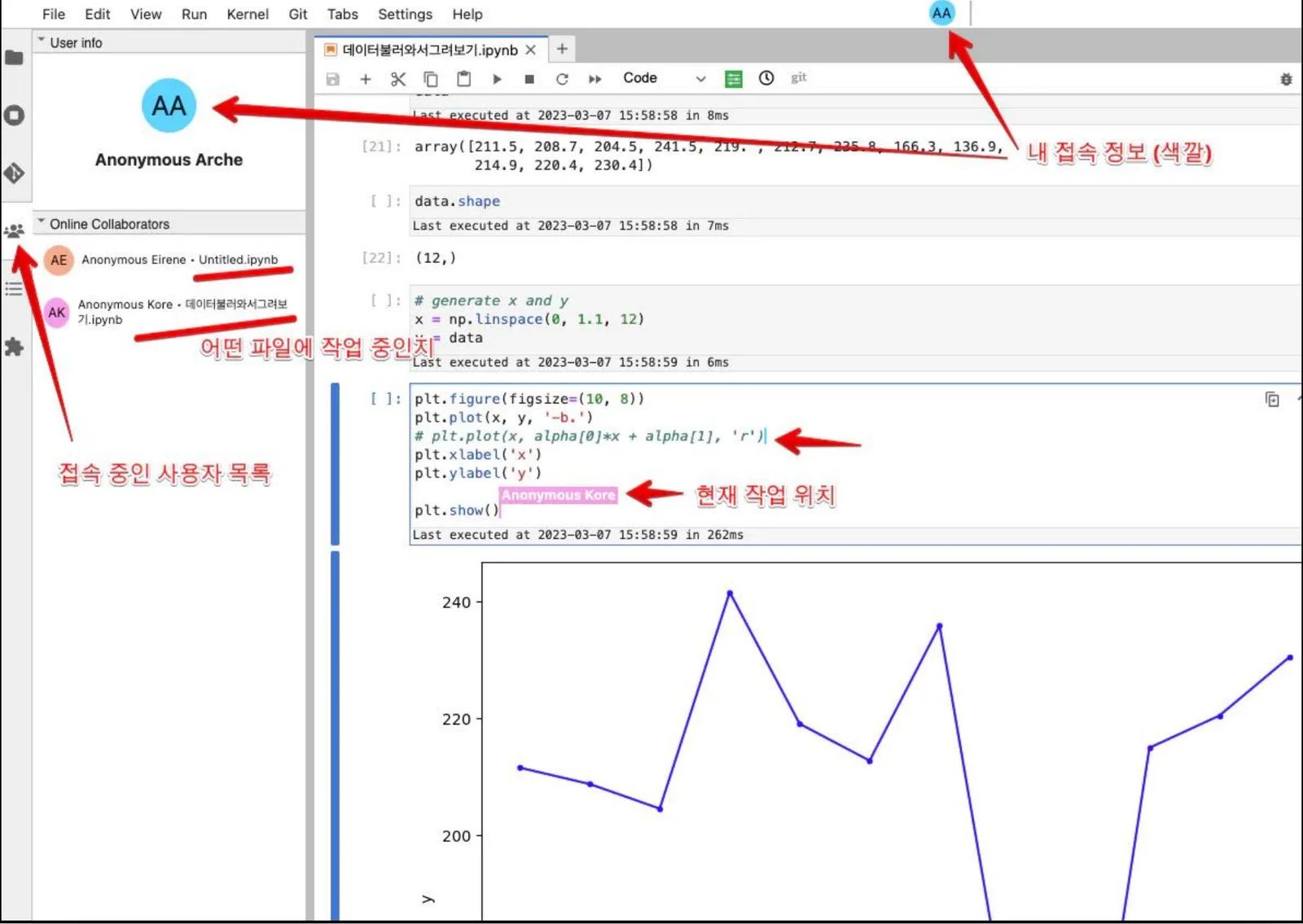
Task: Open the Git sidebar panel icon
Action: tap(14, 173)
